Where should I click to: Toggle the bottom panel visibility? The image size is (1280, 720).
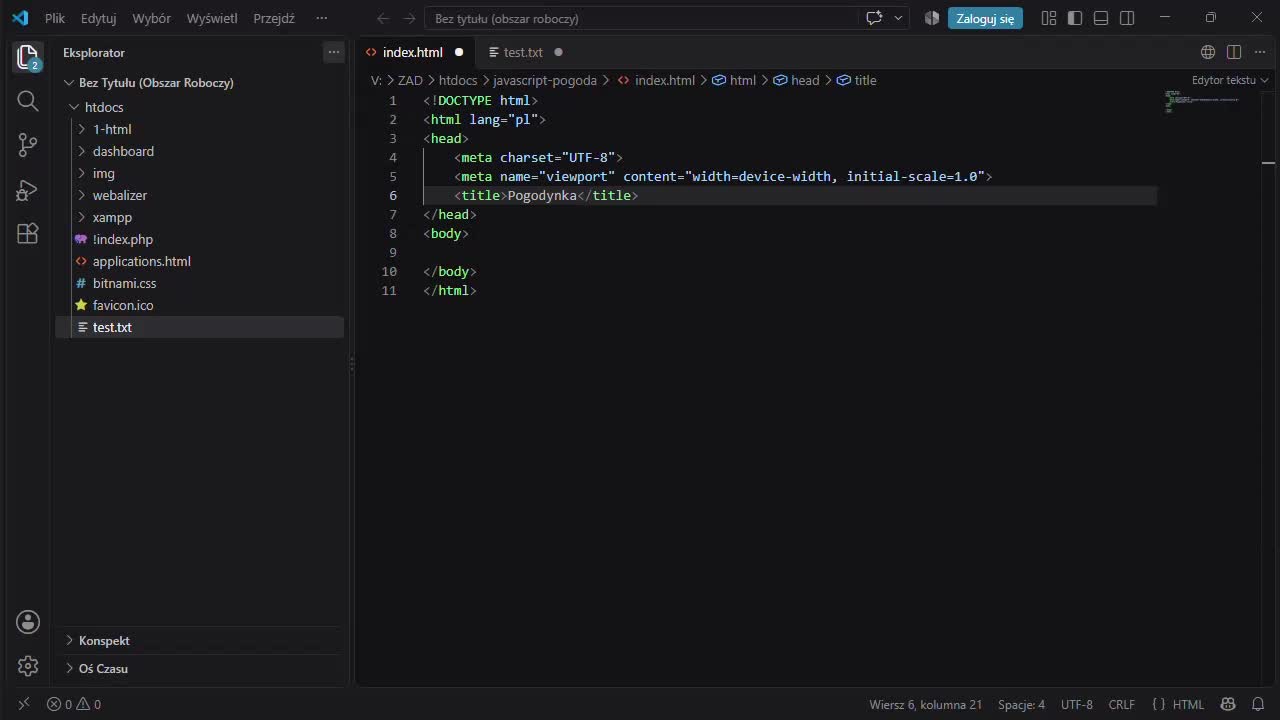coord(1101,18)
